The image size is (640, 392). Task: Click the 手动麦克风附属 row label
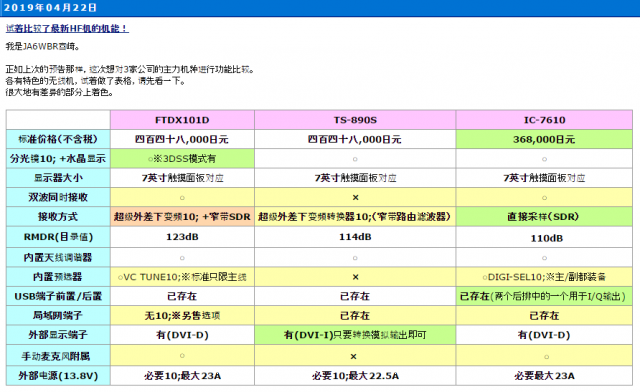click(x=58, y=356)
